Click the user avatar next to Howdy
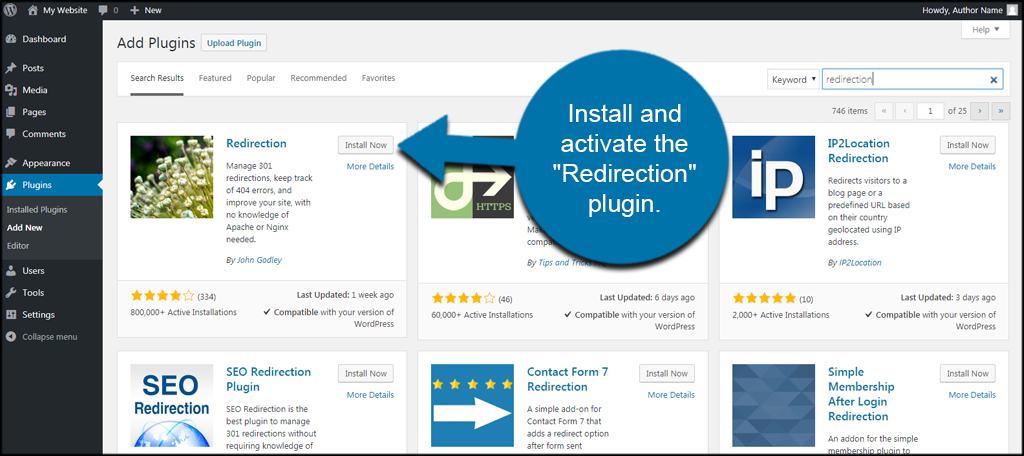The width and height of the screenshot is (1024, 456). [1012, 10]
